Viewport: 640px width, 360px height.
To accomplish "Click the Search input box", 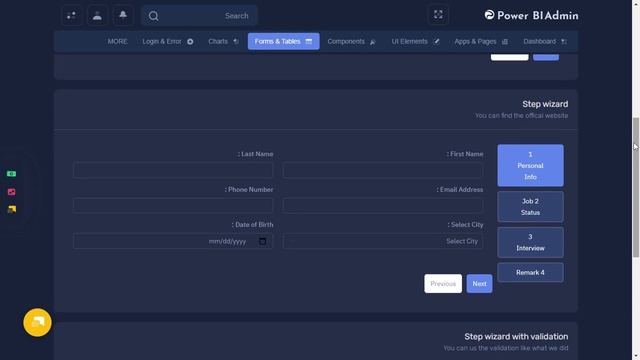I will point(199,16).
